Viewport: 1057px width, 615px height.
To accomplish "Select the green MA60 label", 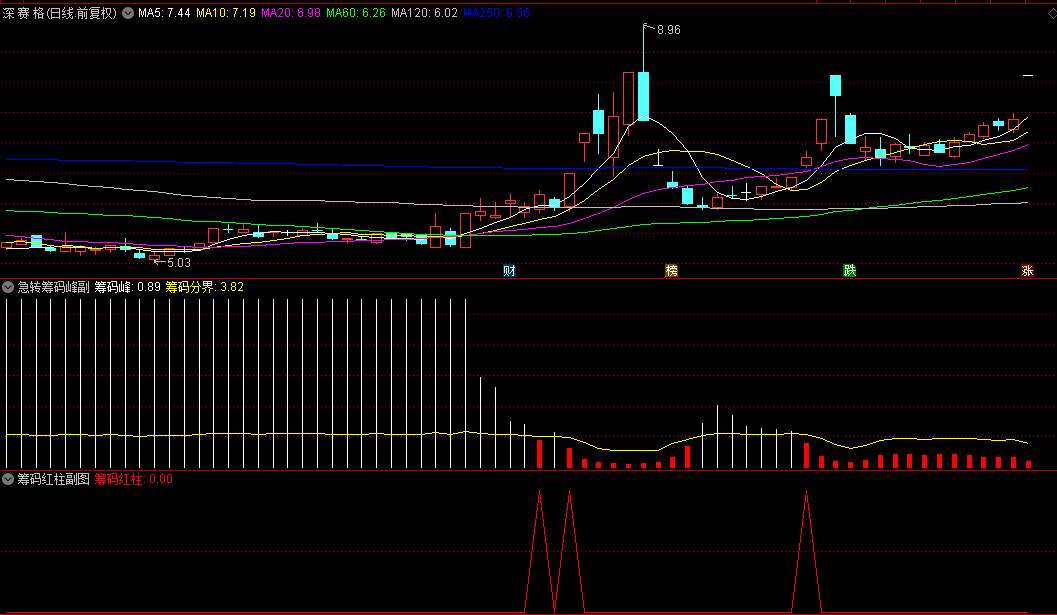I will tap(356, 14).
